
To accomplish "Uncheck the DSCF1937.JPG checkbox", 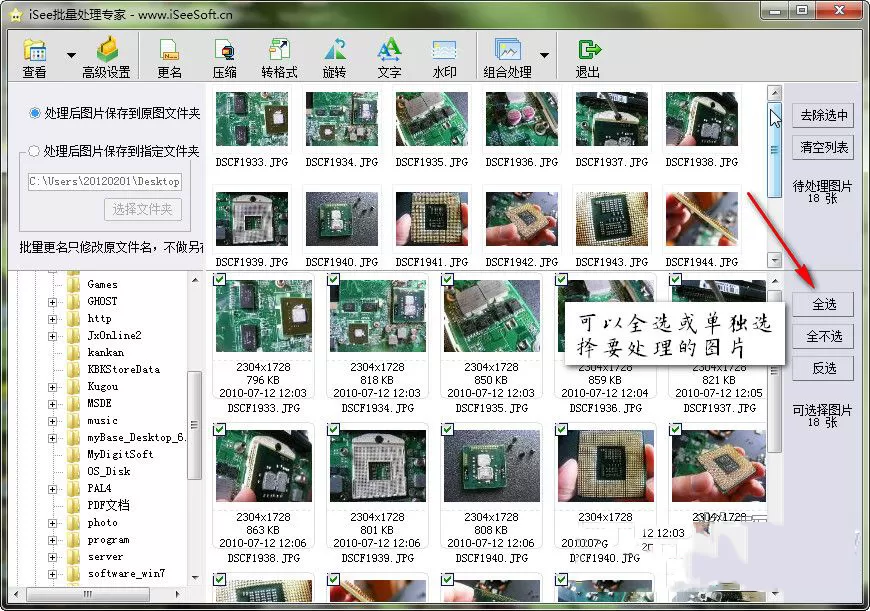I will click(x=675, y=279).
